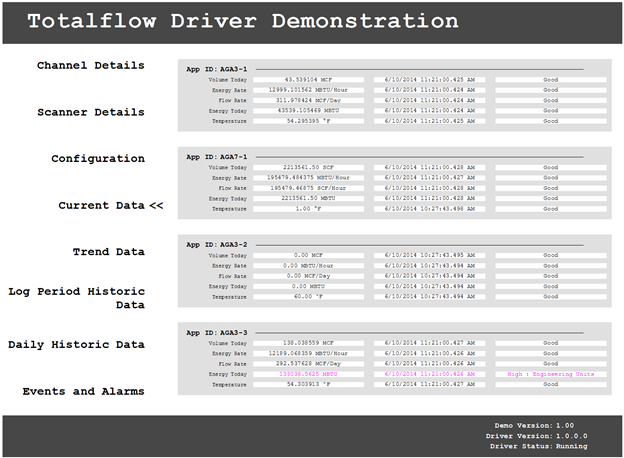
Task: Click AGA3-2 Temperature quality Good field
Action: 551,296
